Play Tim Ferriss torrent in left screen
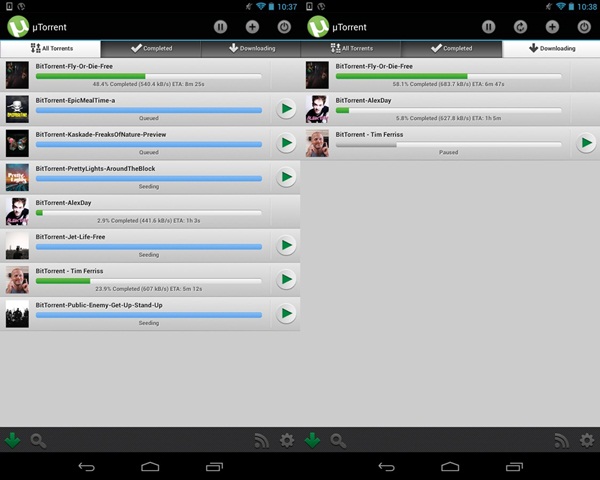The width and height of the screenshot is (600, 480). coord(286,279)
